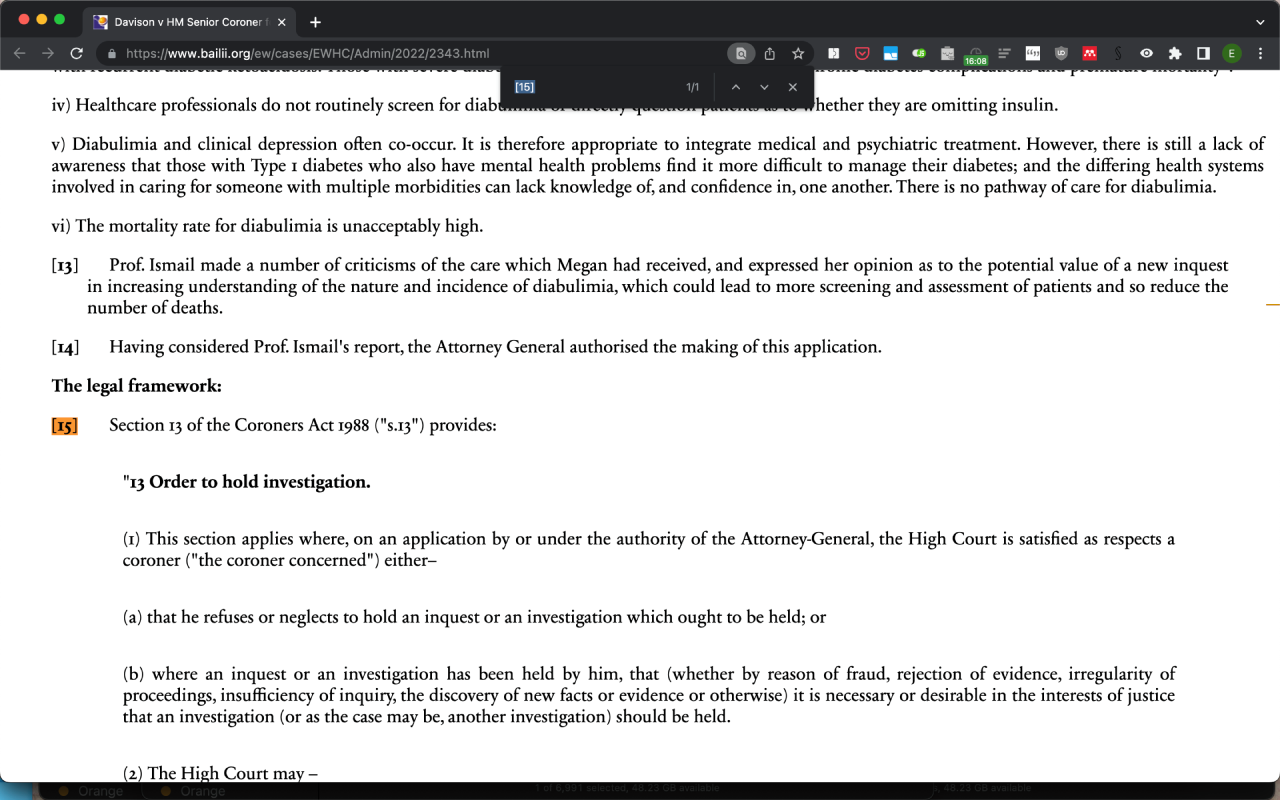Expand the tab search chevron
The height and width of the screenshot is (800, 1280).
[1260, 22]
